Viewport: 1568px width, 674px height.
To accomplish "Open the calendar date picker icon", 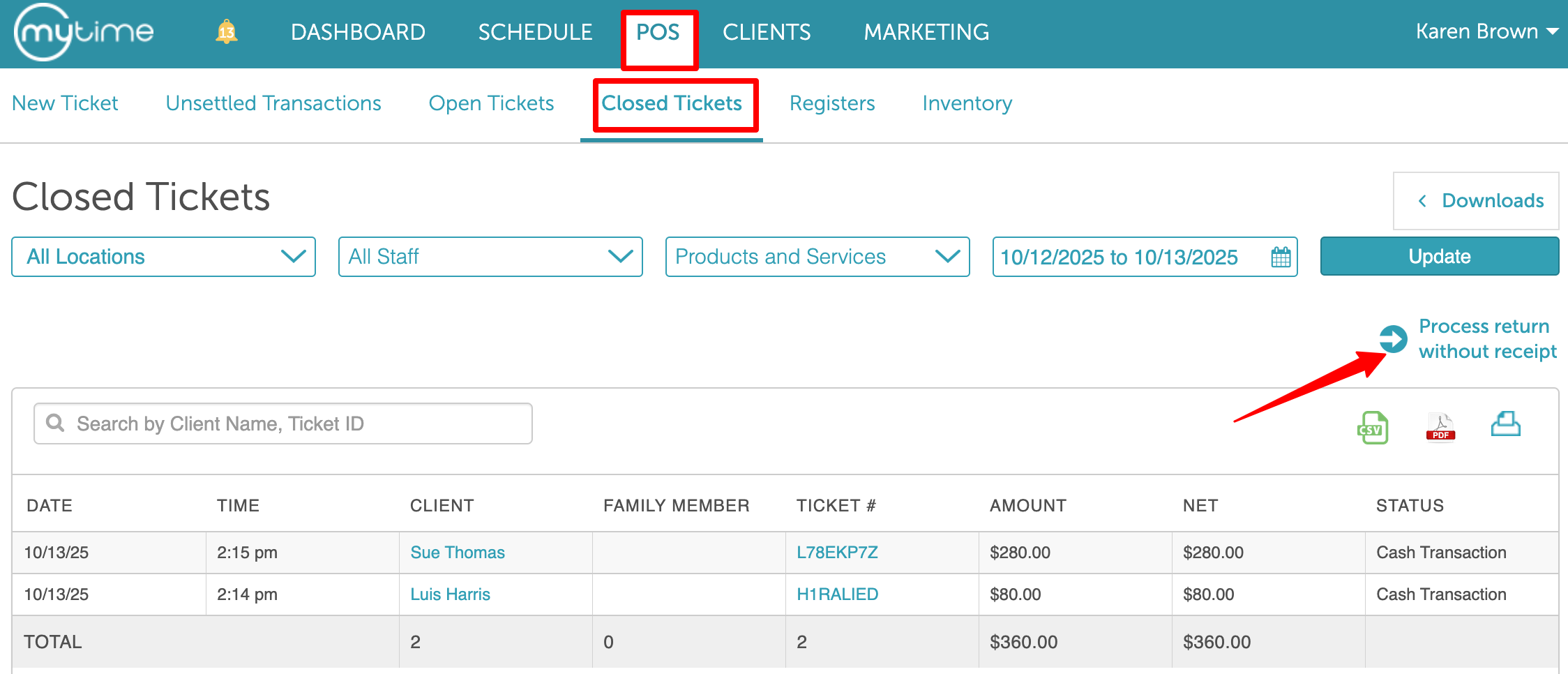I will (1281, 257).
